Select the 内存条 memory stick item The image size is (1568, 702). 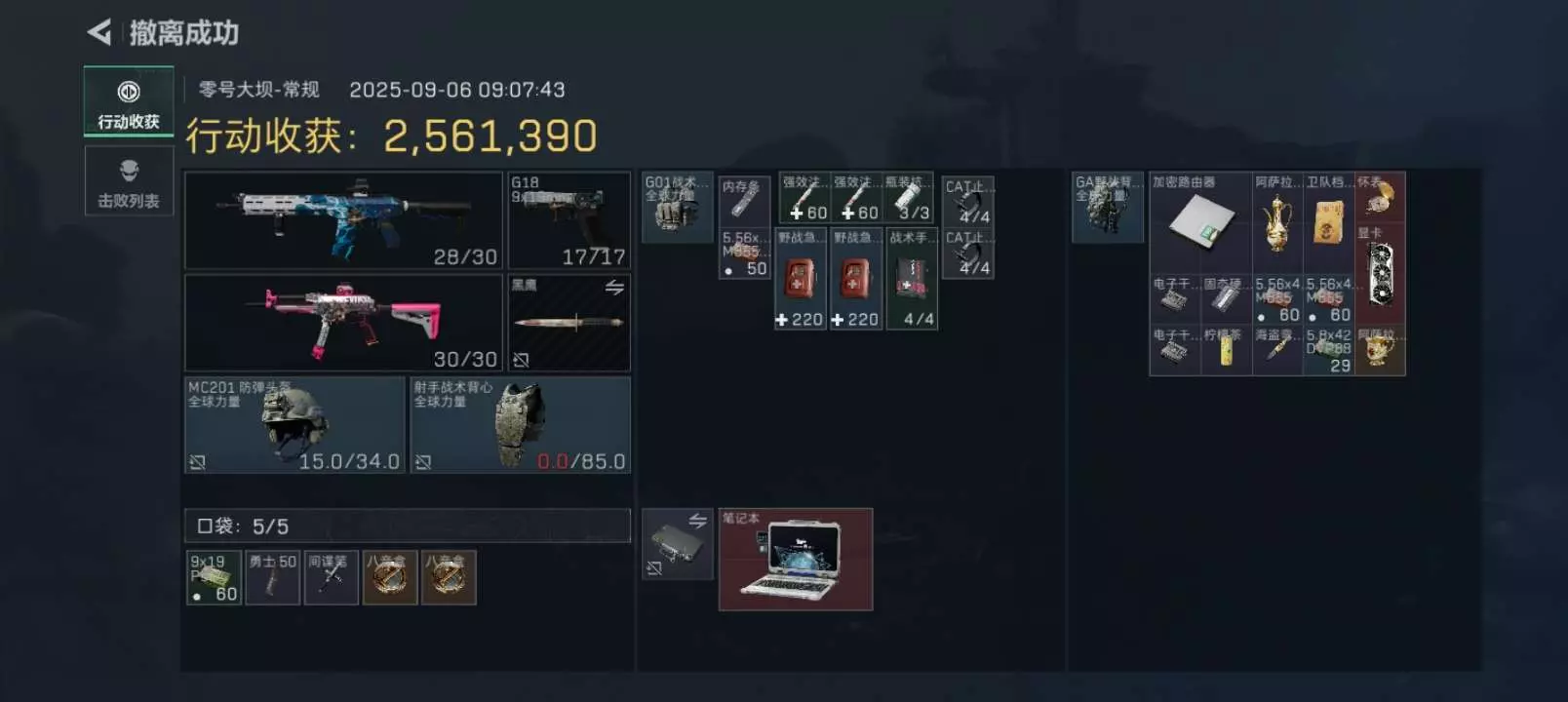(x=744, y=200)
